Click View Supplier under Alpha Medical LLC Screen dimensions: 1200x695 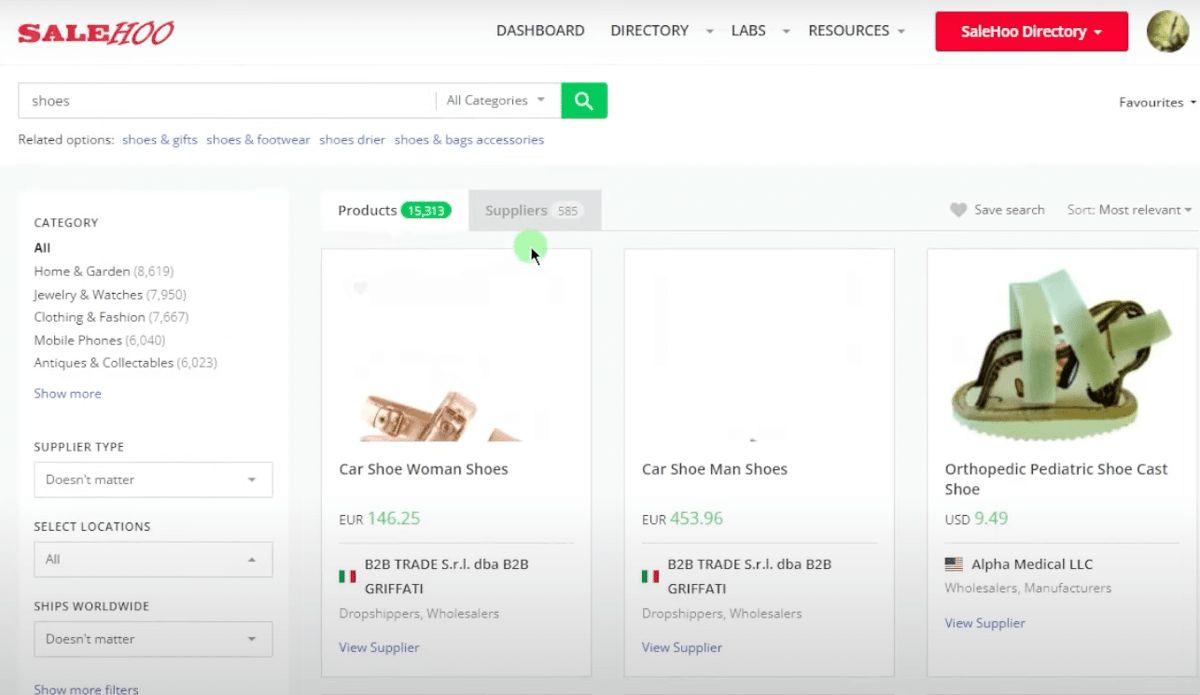pos(985,623)
